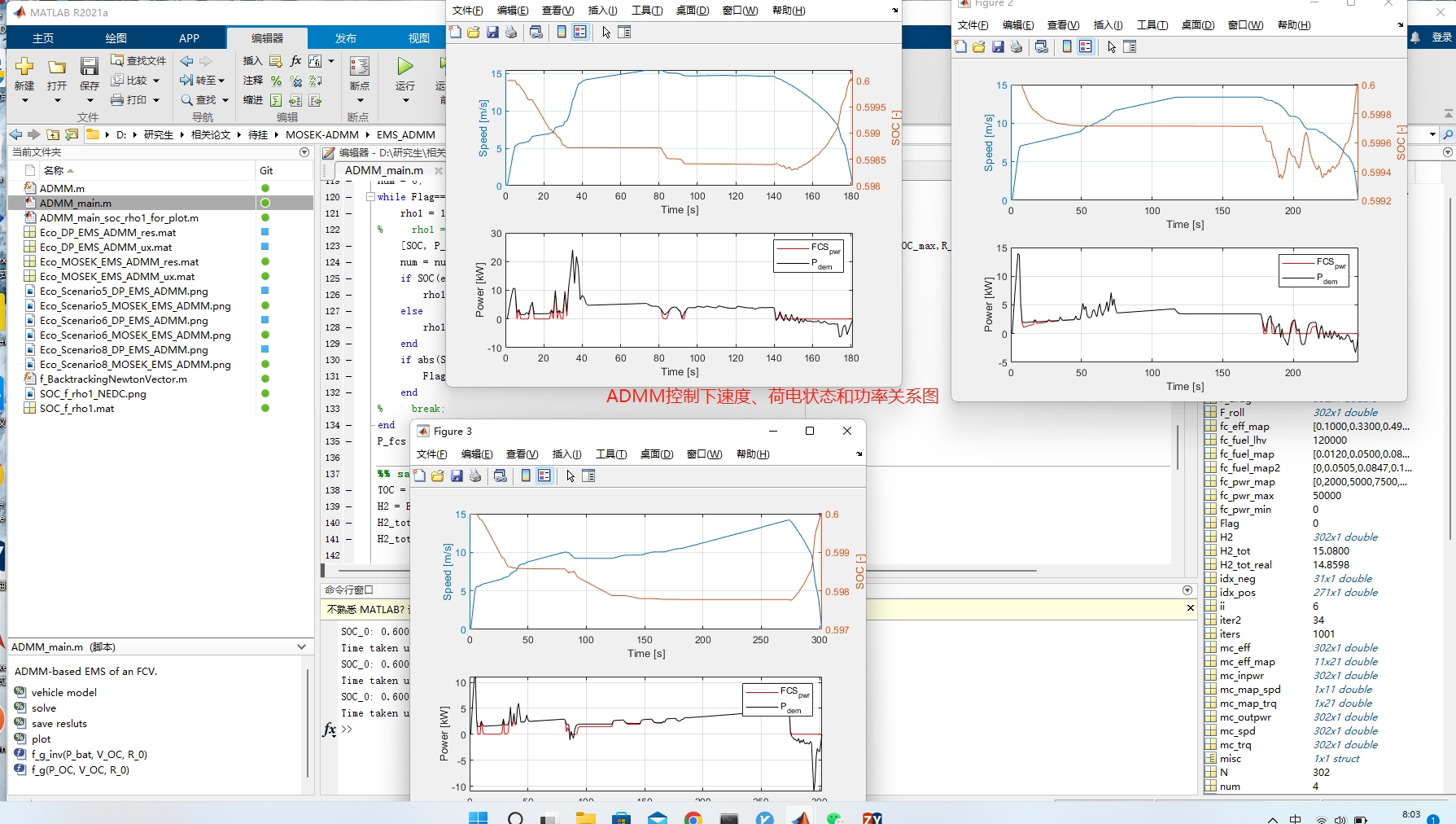Open dropdown arrow under 新建
The image size is (1456, 824).
point(24,101)
